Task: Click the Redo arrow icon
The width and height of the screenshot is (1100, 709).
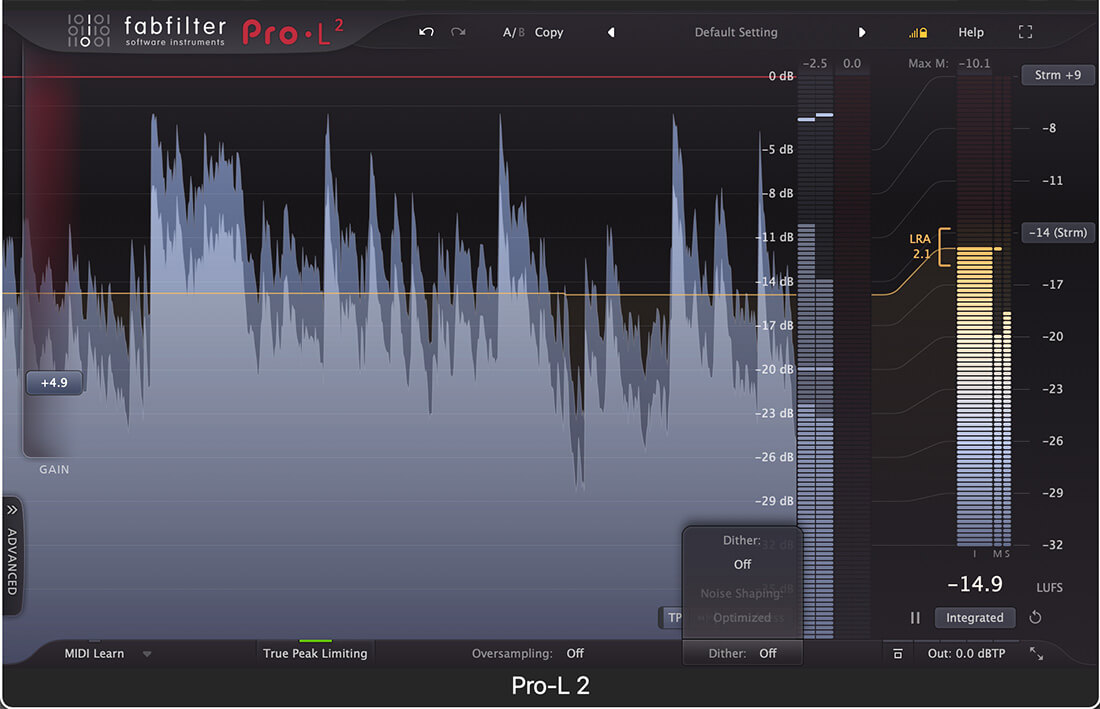Action: click(x=458, y=32)
